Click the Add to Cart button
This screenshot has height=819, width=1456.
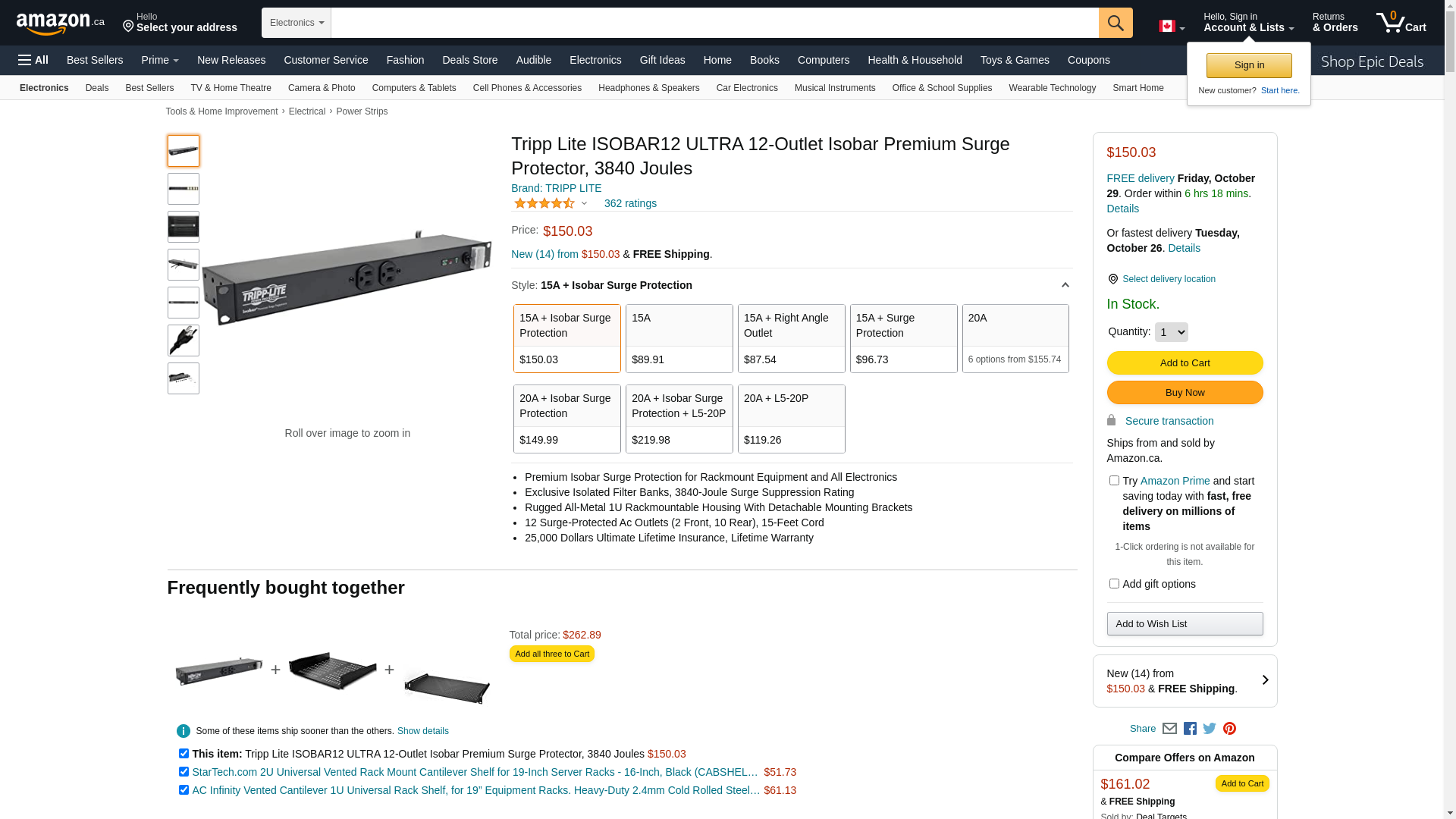click(x=1185, y=363)
